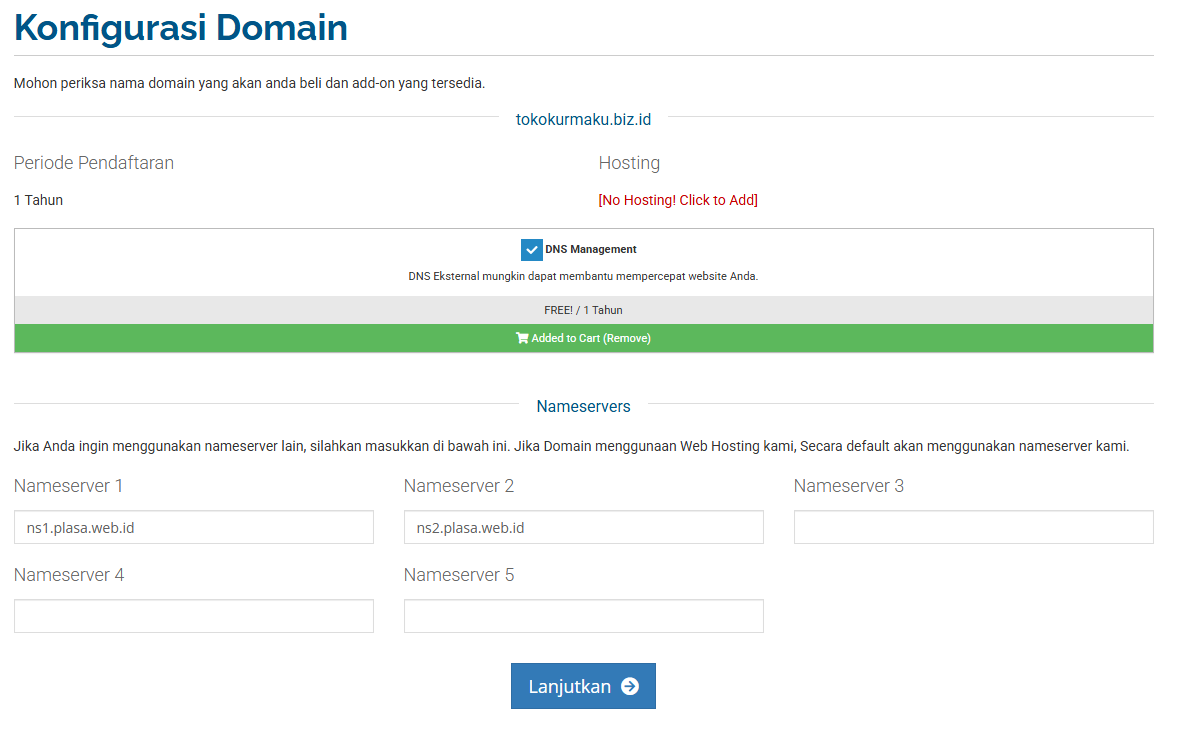The height and width of the screenshot is (753, 1193).
Task: Click the FREE! / 1 Tahun price bar
Action: [x=583, y=310]
